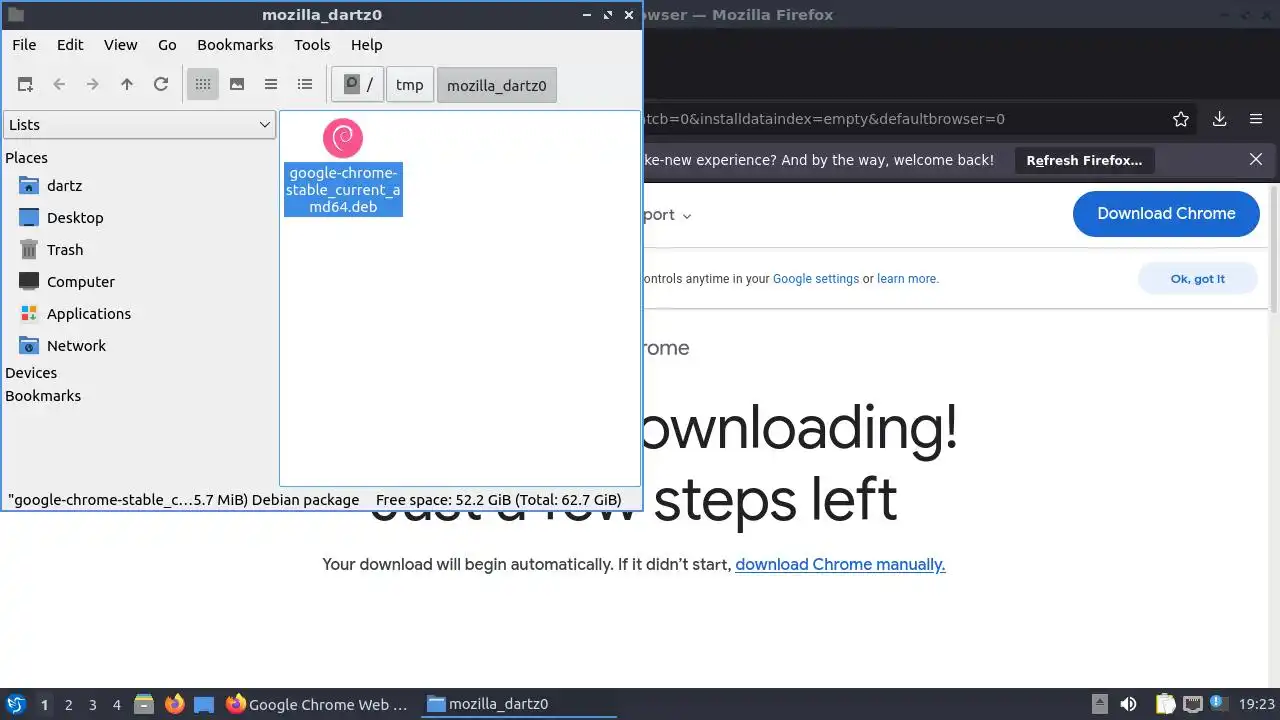Jump to root folder in path bar
Screen dimensions: 1280x720
click(x=358, y=85)
